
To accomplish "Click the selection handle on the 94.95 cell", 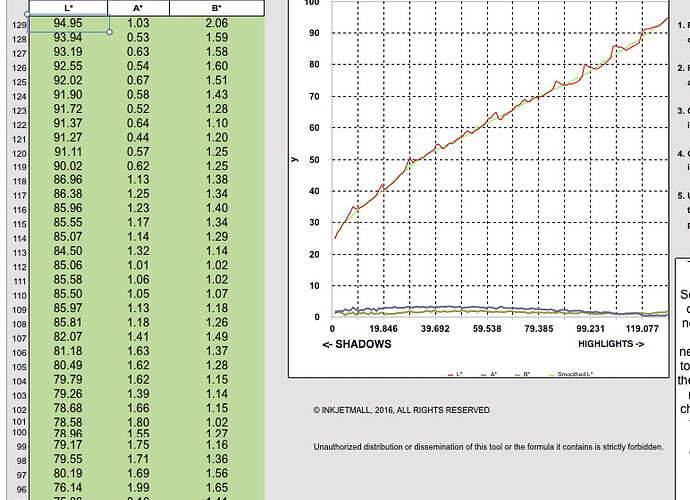I will pyautogui.click(x=109, y=32).
